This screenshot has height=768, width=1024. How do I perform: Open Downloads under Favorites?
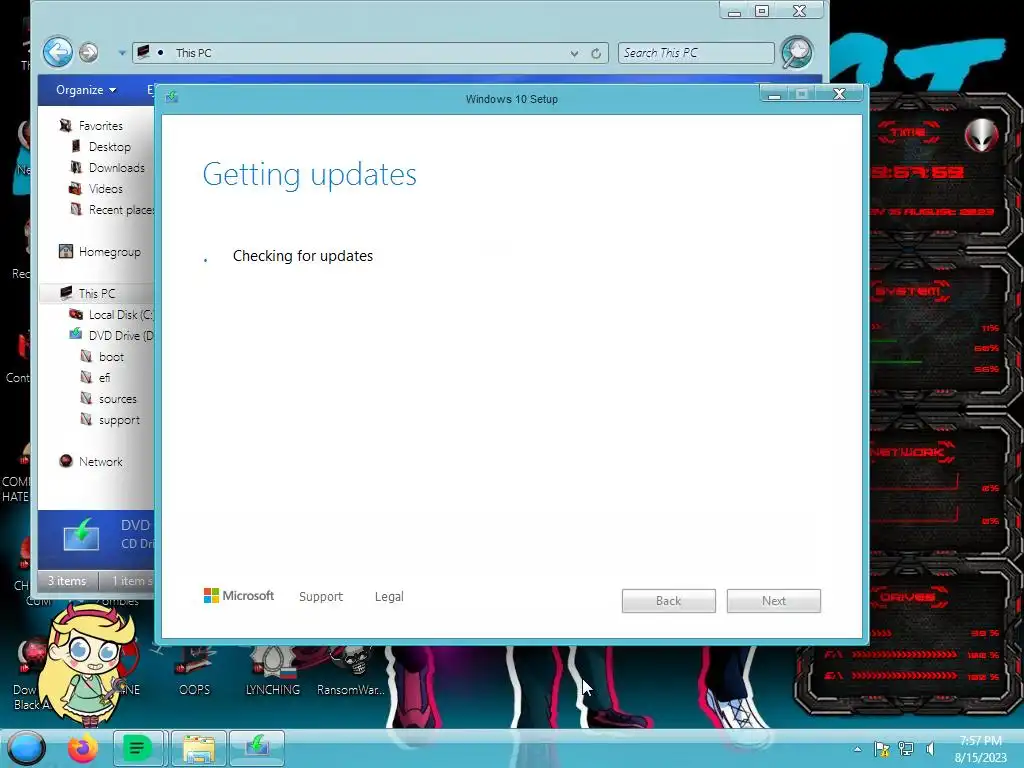pyautogui.click(x=116, y=168)
